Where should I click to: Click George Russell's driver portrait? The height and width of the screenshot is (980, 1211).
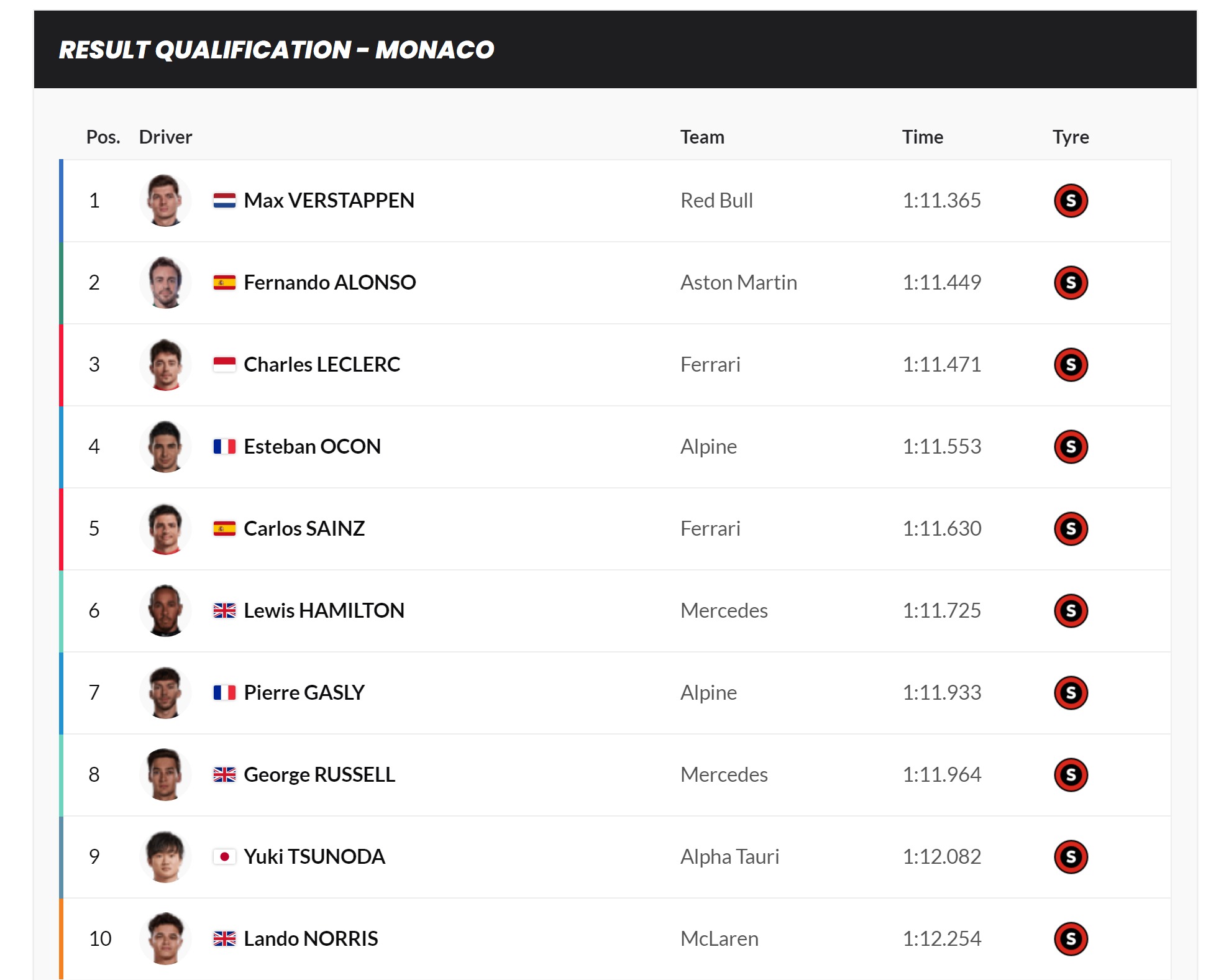click(x=165, y=775)
